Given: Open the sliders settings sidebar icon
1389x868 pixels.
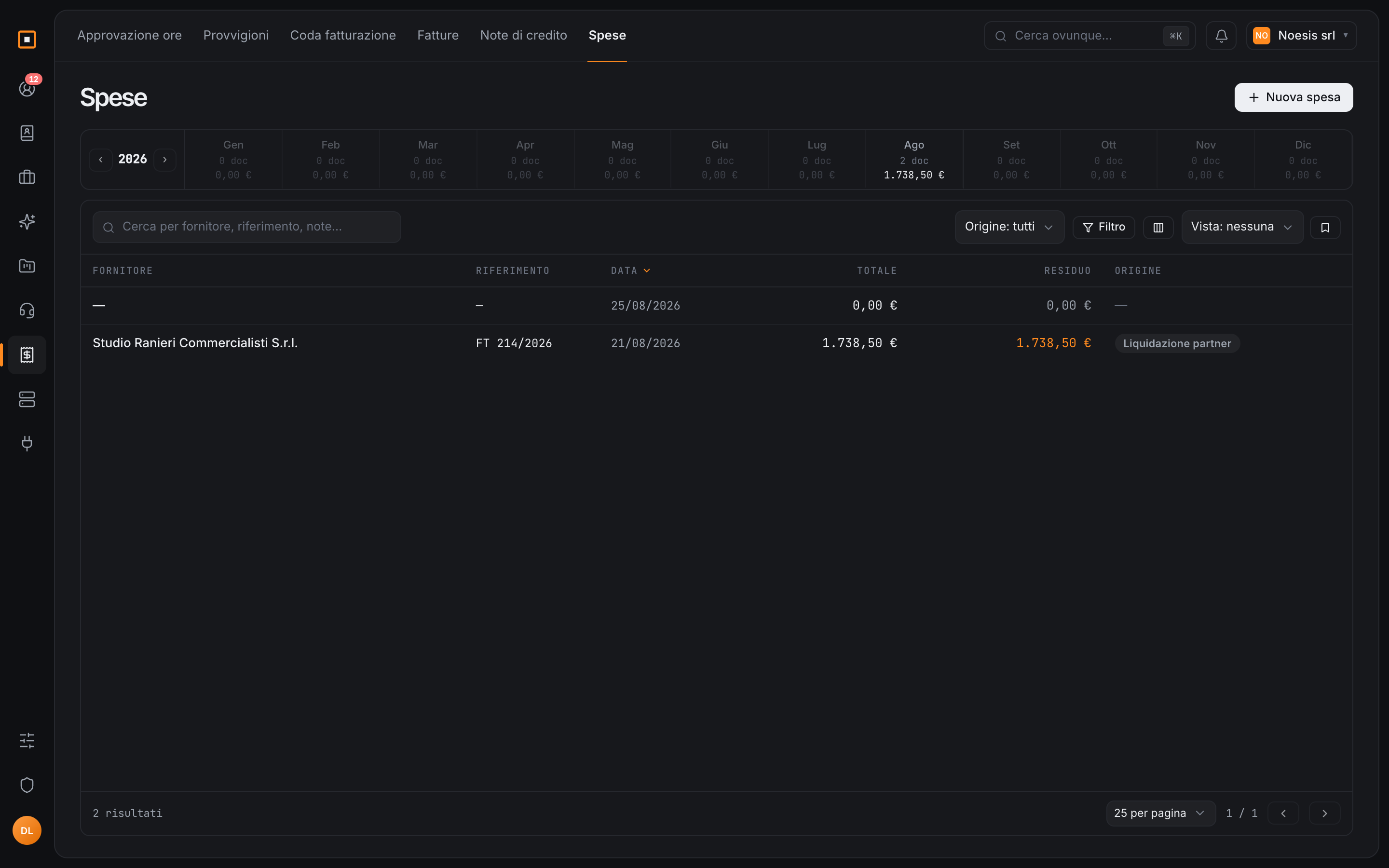Looking at the screenshot, I should pos(27,741).
